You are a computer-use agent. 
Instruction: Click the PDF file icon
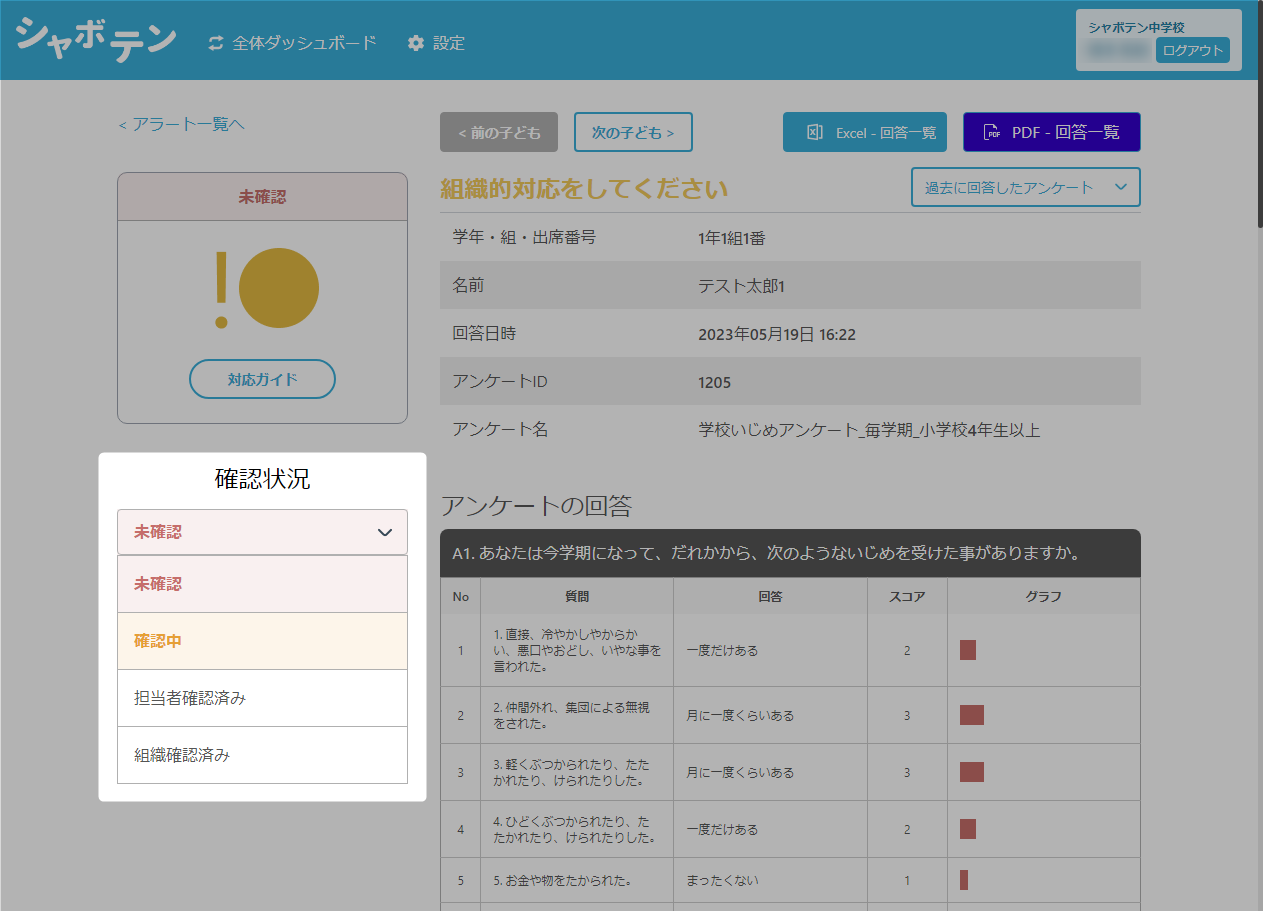point(992,132)
